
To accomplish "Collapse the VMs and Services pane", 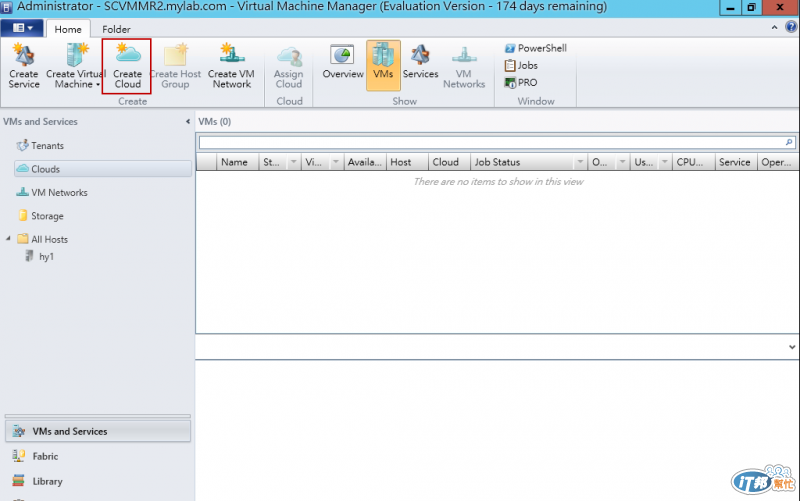I will coord(188,121).
